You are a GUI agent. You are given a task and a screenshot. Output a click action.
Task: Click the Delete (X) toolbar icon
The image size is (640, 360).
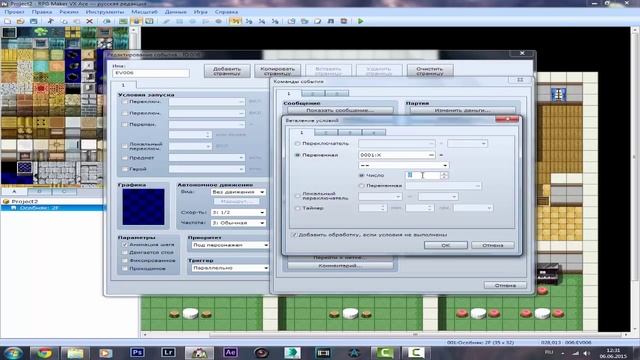pos(89,21)
